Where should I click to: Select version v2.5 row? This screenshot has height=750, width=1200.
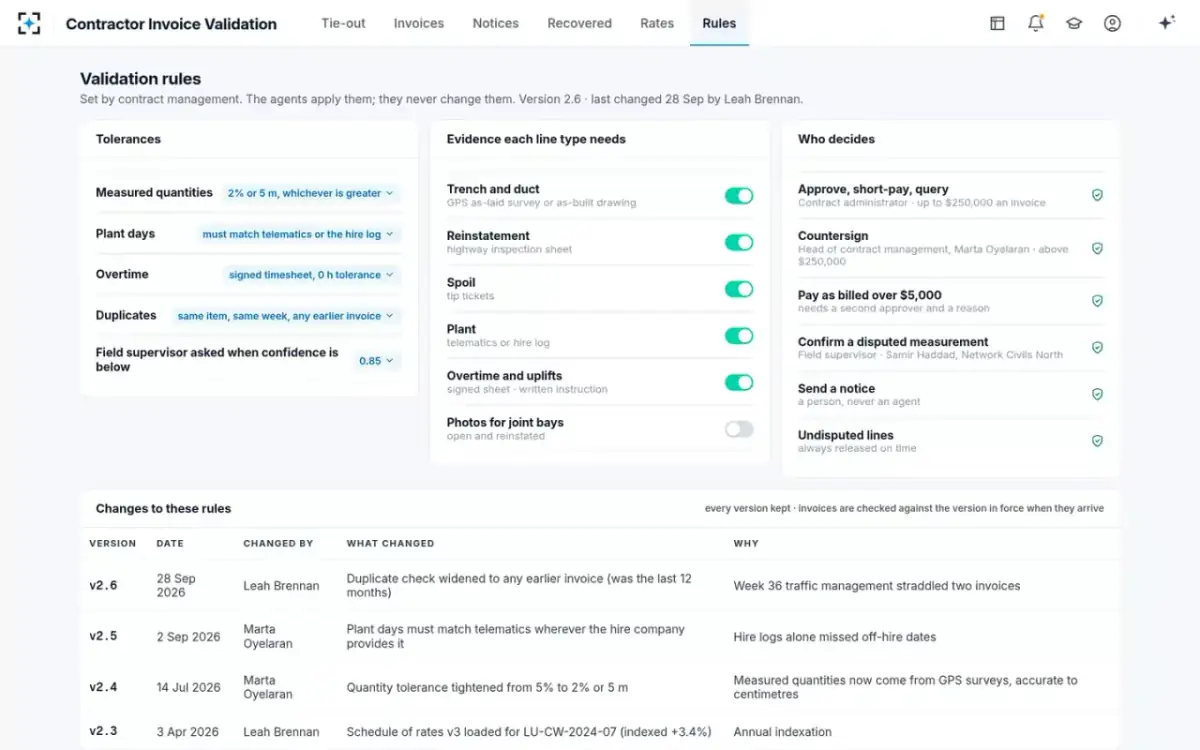[600, 637]
